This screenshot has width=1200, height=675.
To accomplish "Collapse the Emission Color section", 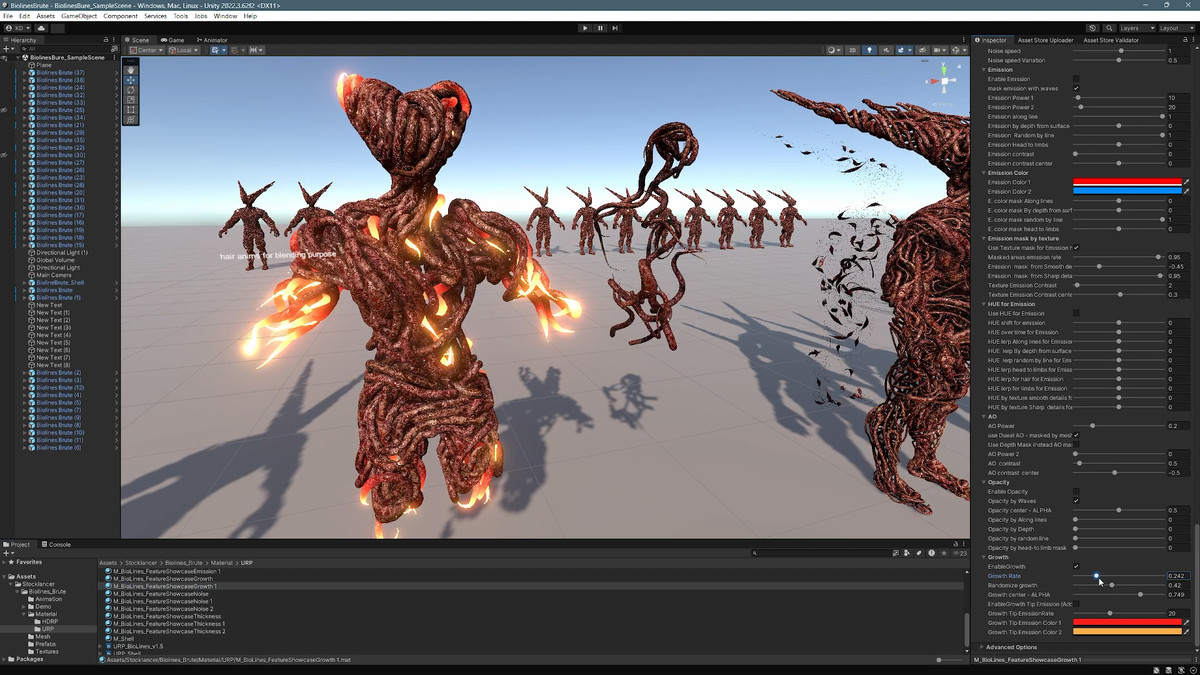I will point(984,173).
